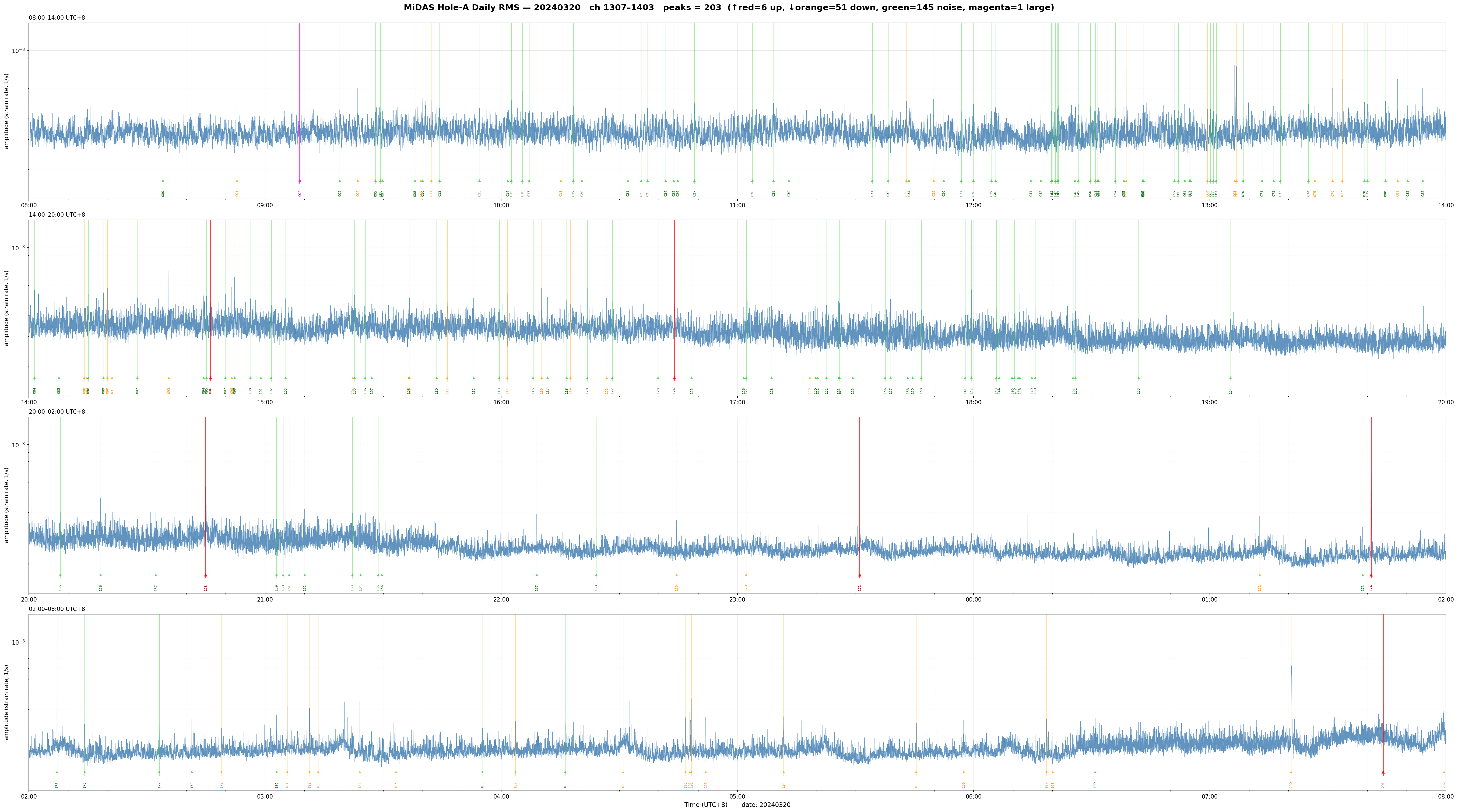Click the "17:00" time tick label
The width and height of the screenshot is (1458, 812).
737,402
